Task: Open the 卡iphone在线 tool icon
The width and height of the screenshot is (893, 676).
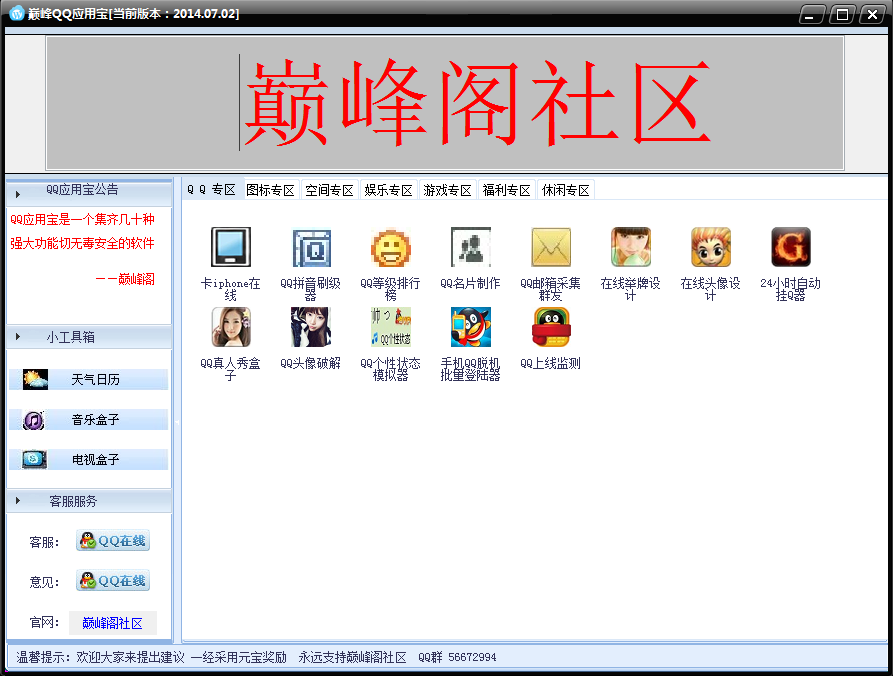Action: pos(231,247)
